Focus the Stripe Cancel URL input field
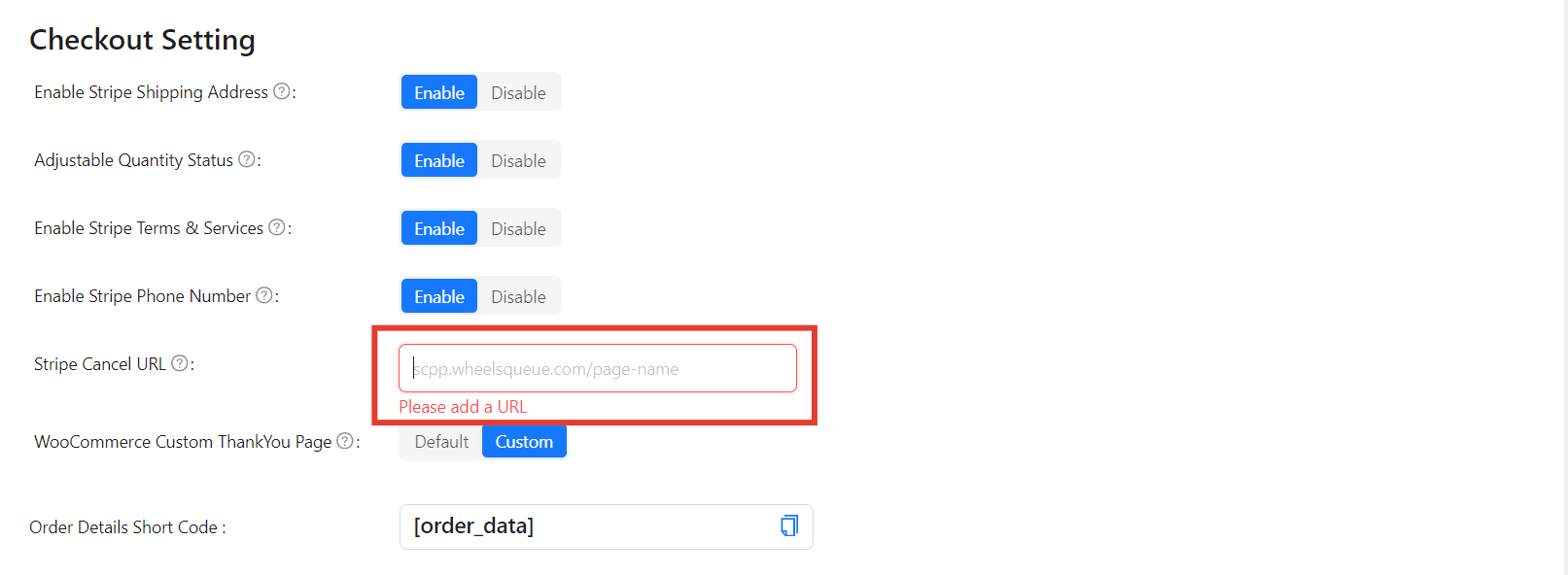The image size is (1568, 575). point(597,369)
